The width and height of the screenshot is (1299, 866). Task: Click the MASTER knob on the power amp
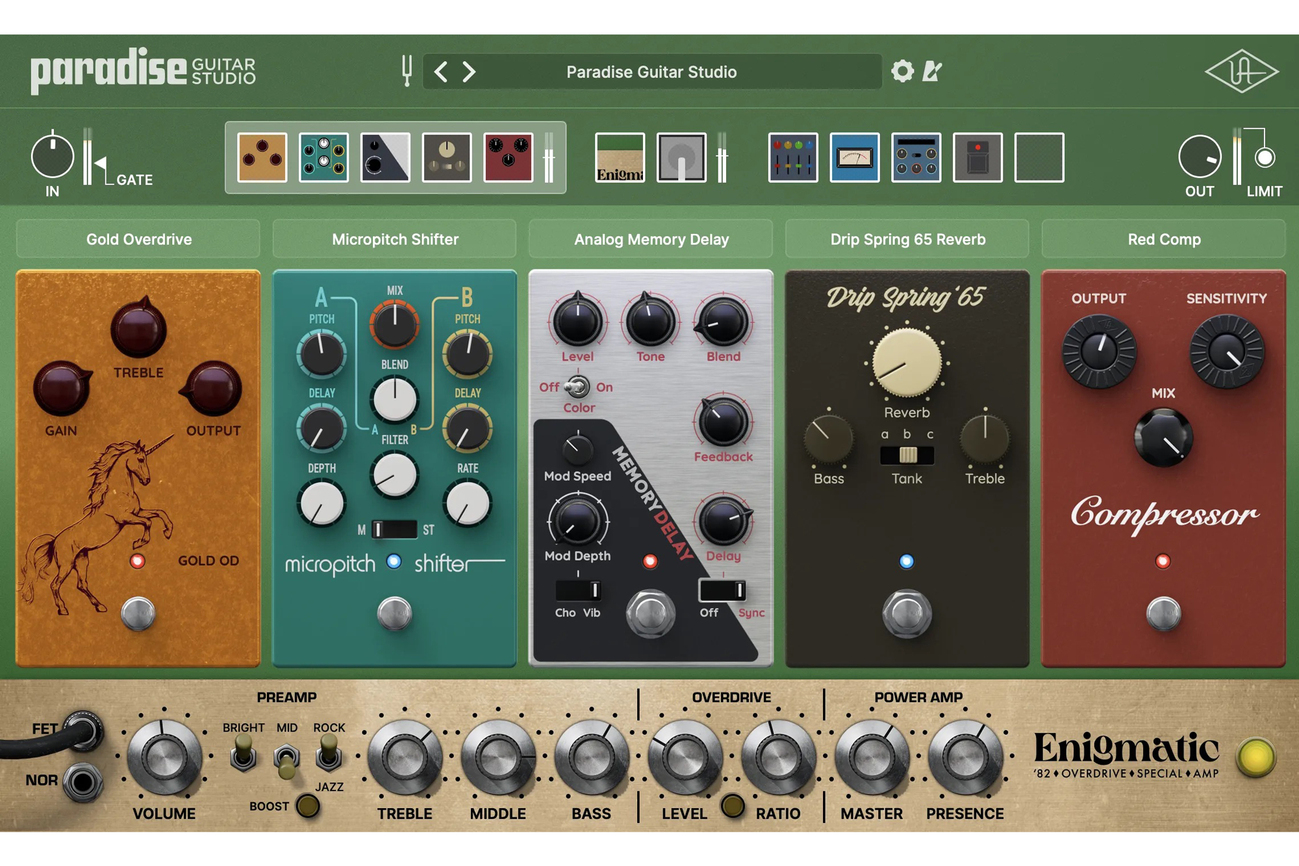point(871,758)
